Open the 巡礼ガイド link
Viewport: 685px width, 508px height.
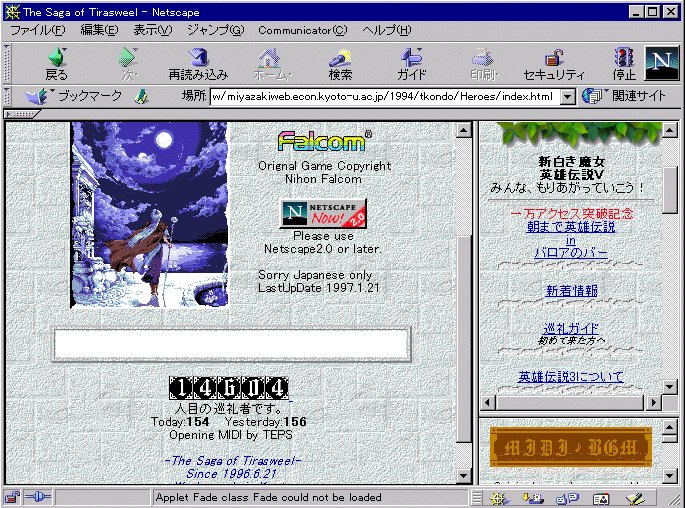click(571, 328)
